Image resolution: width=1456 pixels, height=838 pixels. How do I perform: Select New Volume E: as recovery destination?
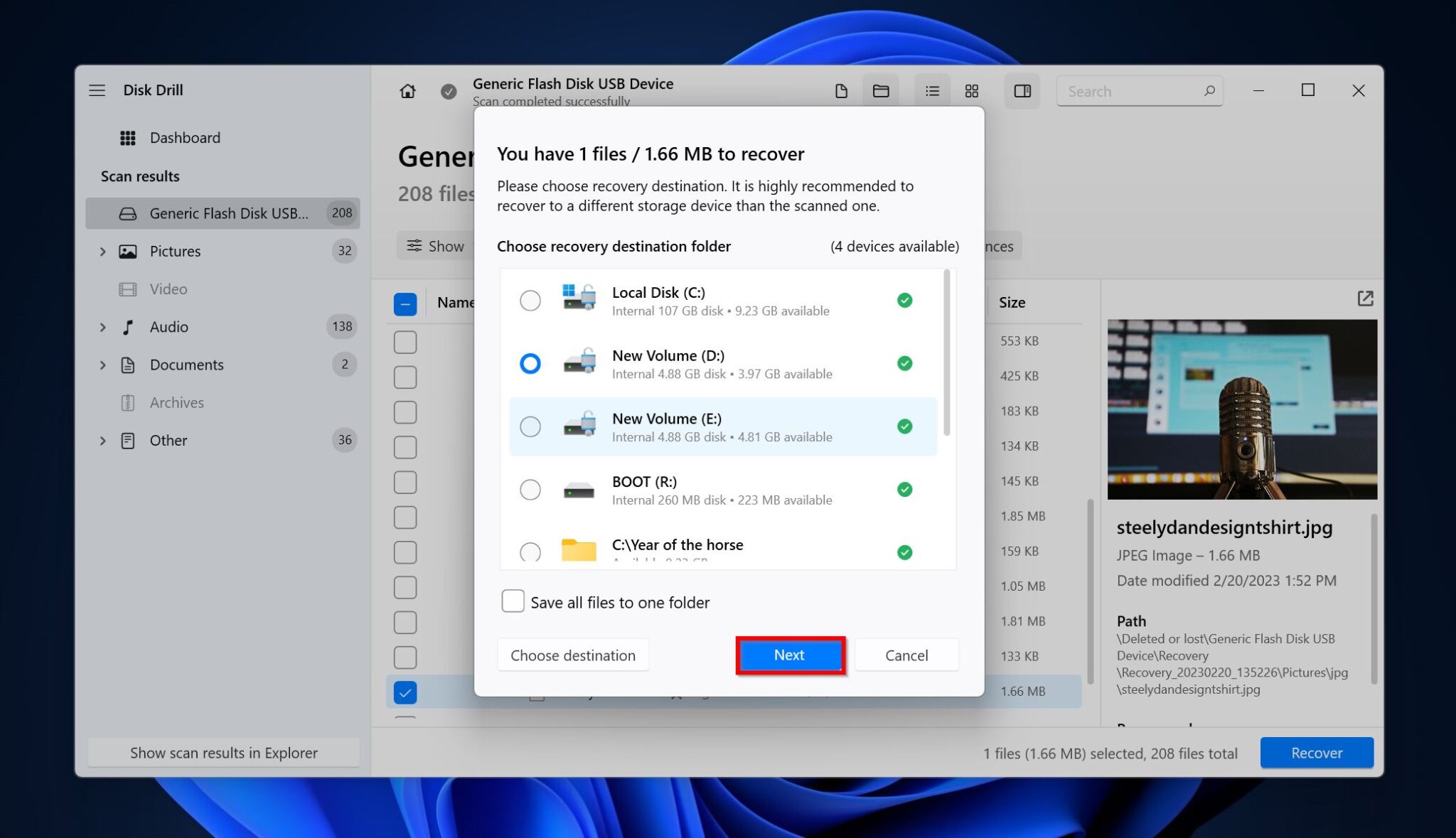pos(529,426)
